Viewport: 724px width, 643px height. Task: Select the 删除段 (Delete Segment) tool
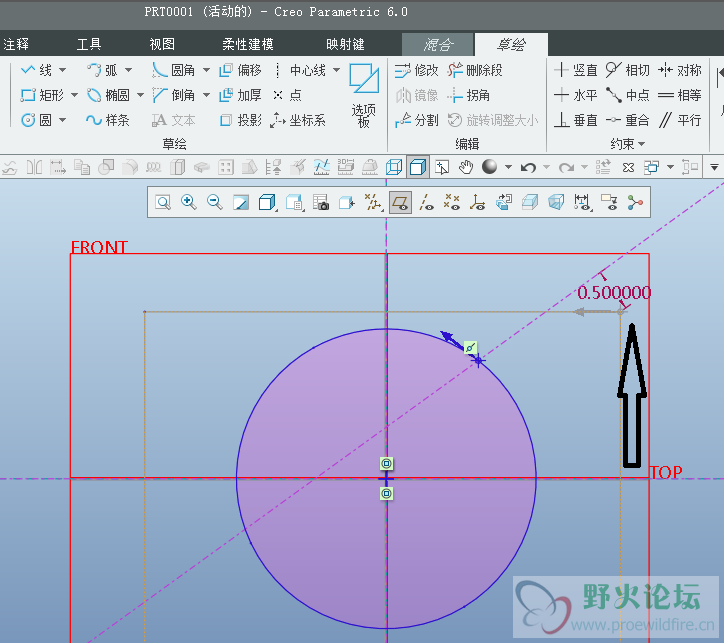[475, 70]
